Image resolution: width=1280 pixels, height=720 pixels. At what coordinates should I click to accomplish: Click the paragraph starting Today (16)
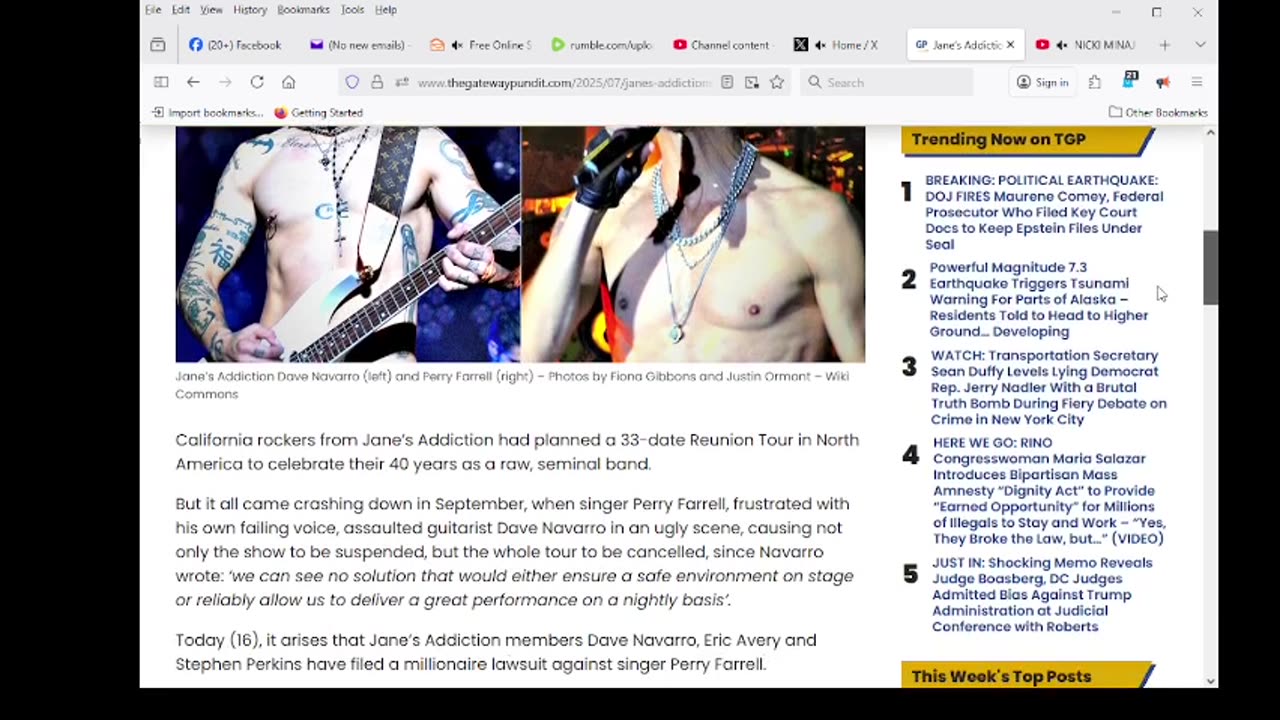496,652
